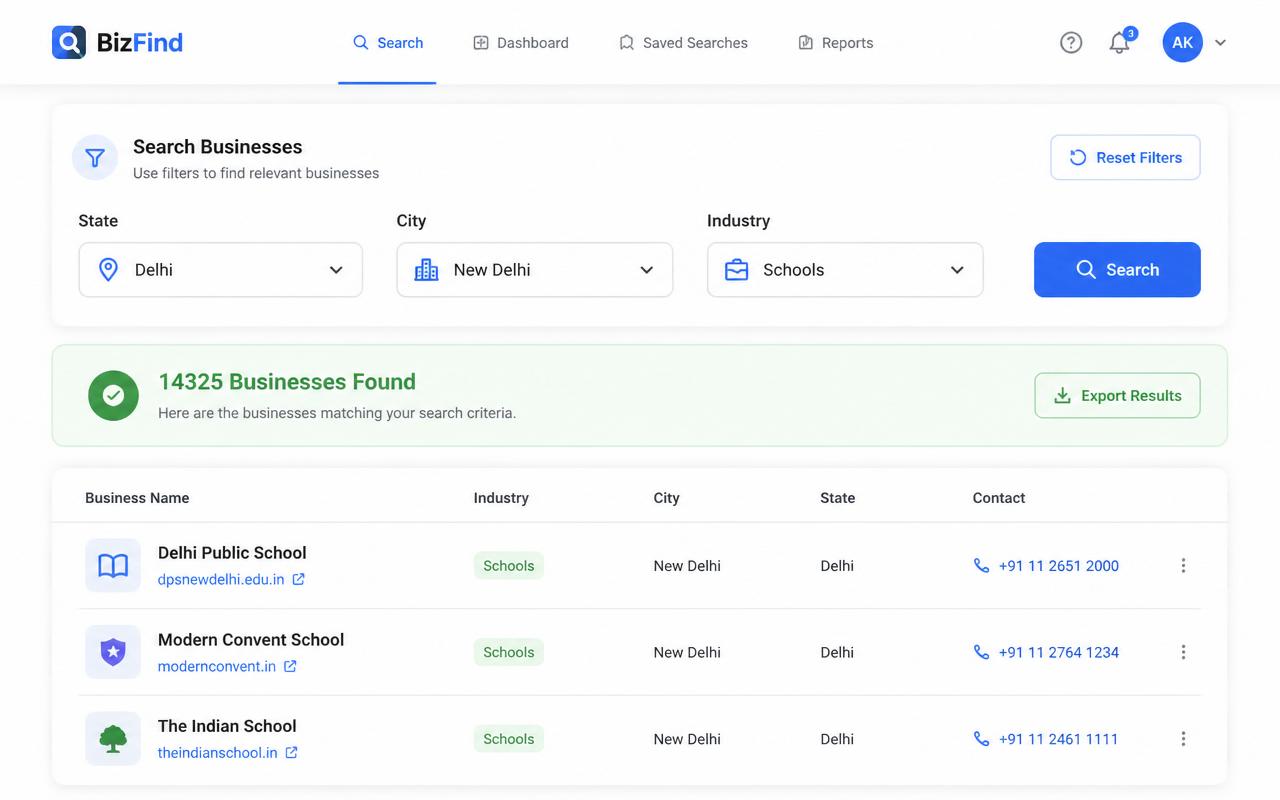Open the theindianschool.in link
The height and width of the screenshot is (800, 1280).
[218, 753]
